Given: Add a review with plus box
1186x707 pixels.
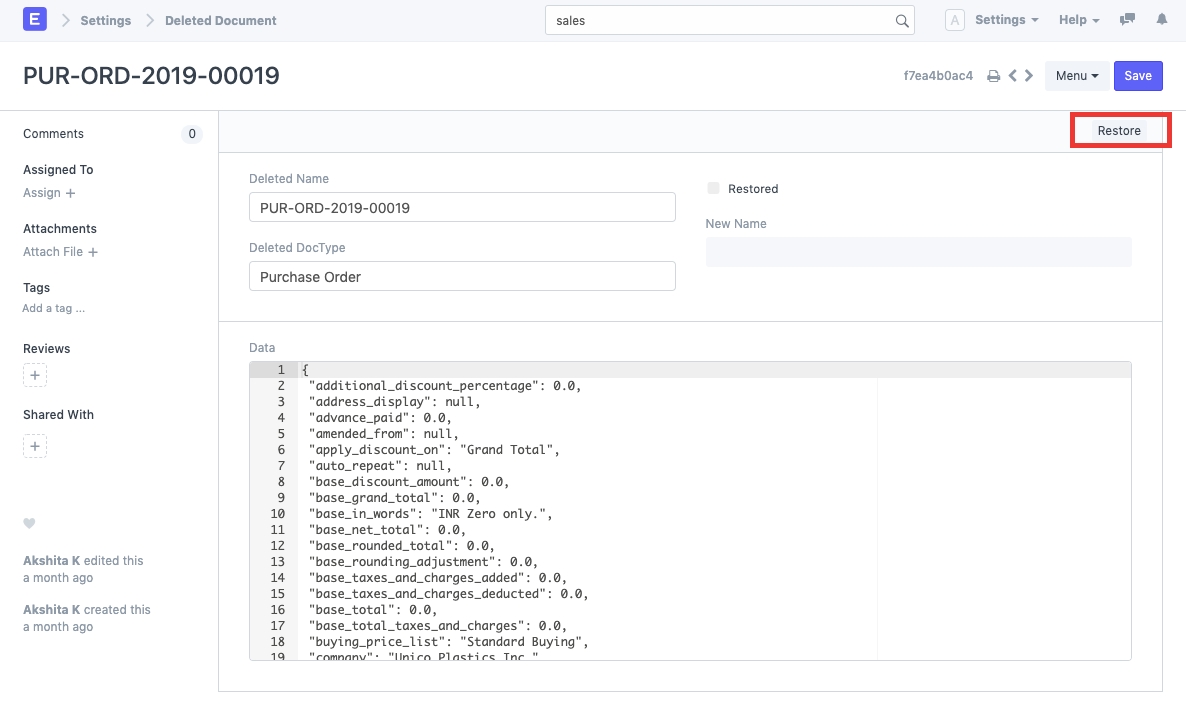Looking at the screenshot, I should coord(35,376).
